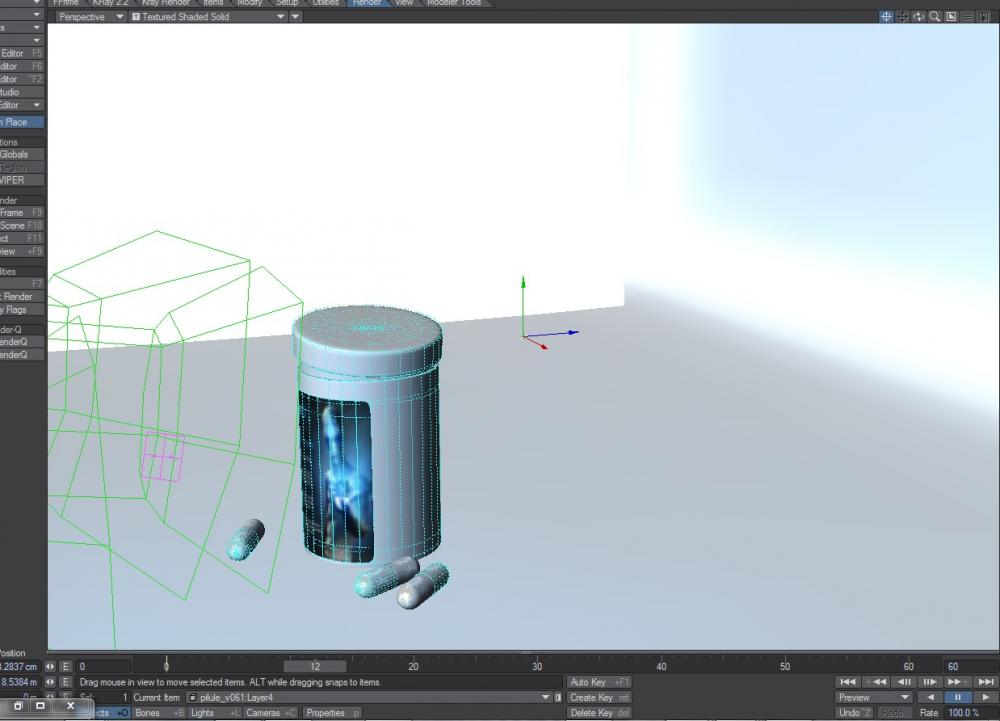Step forward one frame
This screenshot has height=721, width=1000.
click(930, 682)
